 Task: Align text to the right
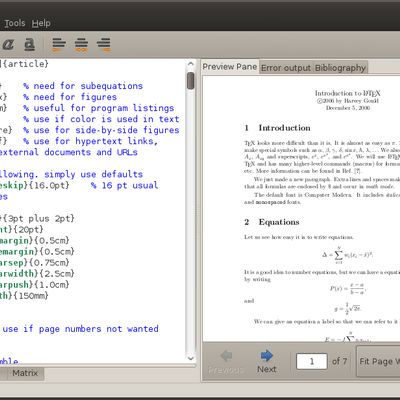(104, 45)
